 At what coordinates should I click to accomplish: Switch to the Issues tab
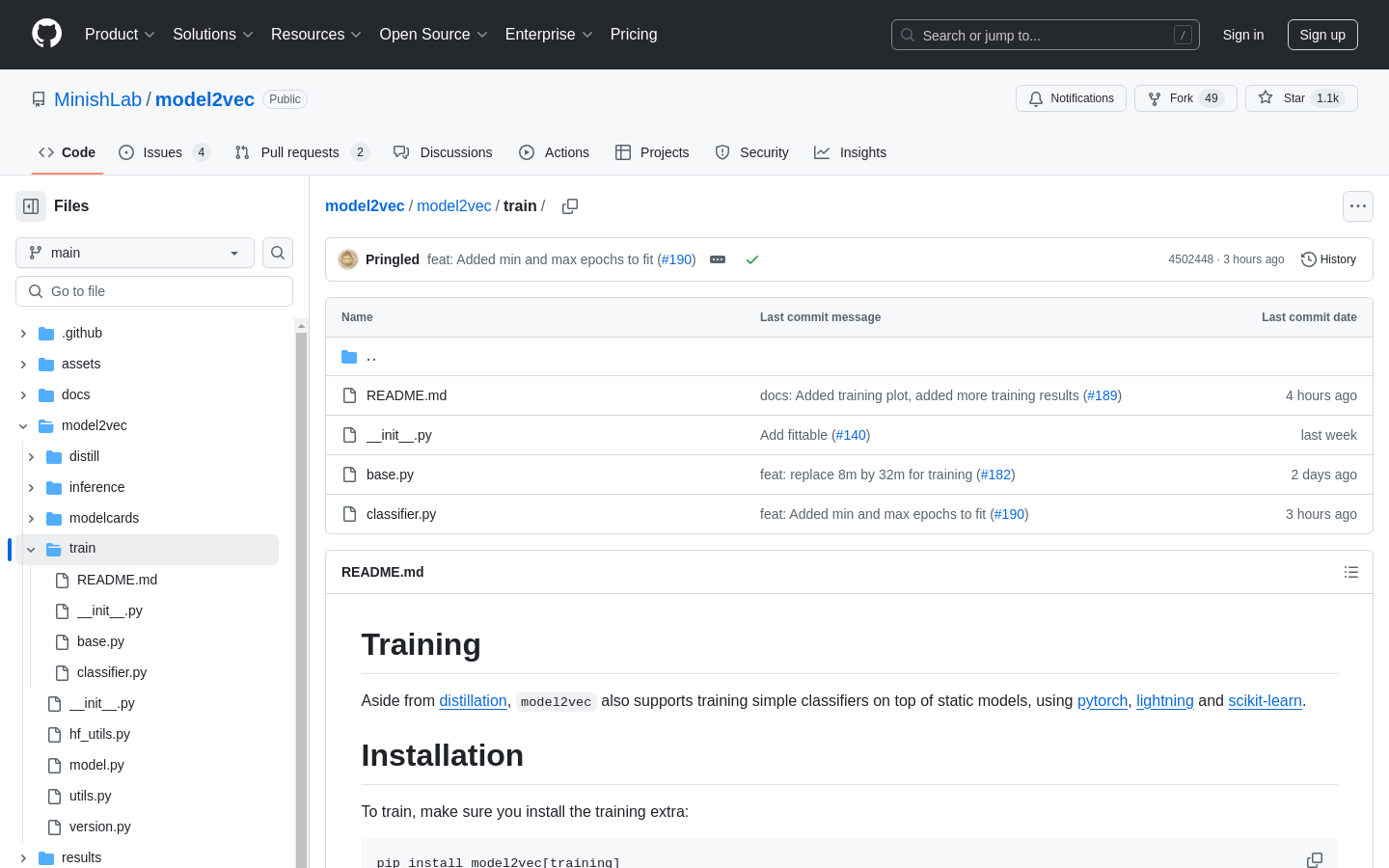(x=164, y=152)
